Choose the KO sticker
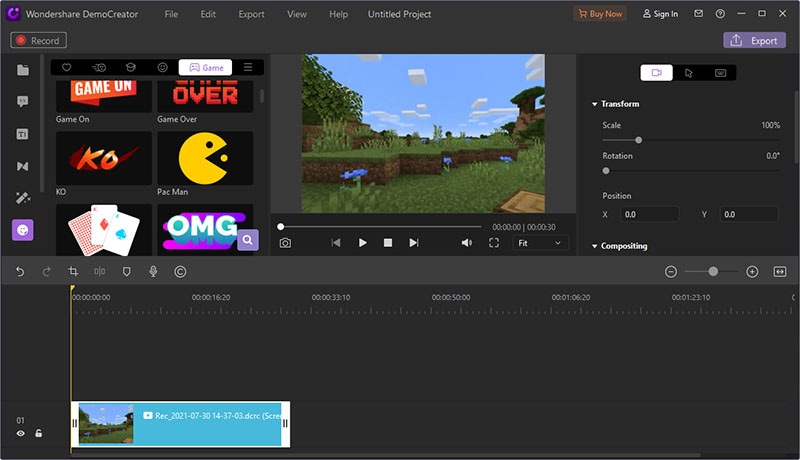This screenshot has height=460, width=800. click(104, 158)
